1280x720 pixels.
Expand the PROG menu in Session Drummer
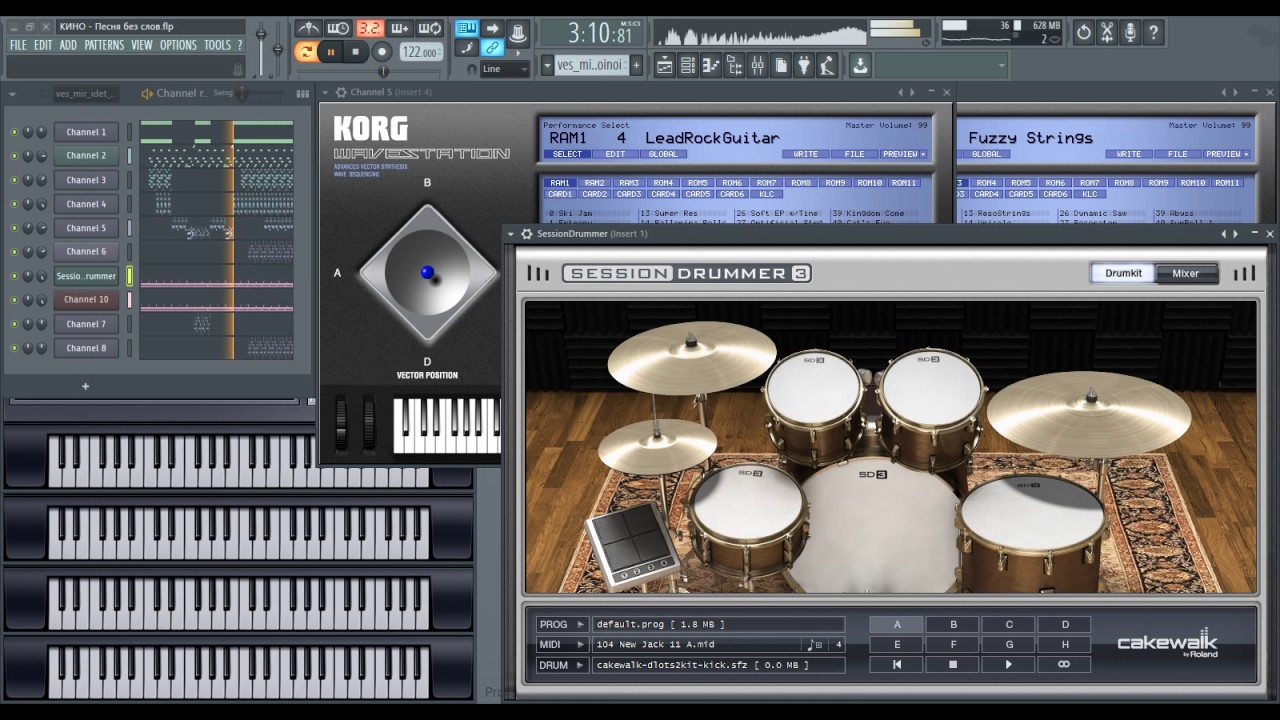point(562,625)
